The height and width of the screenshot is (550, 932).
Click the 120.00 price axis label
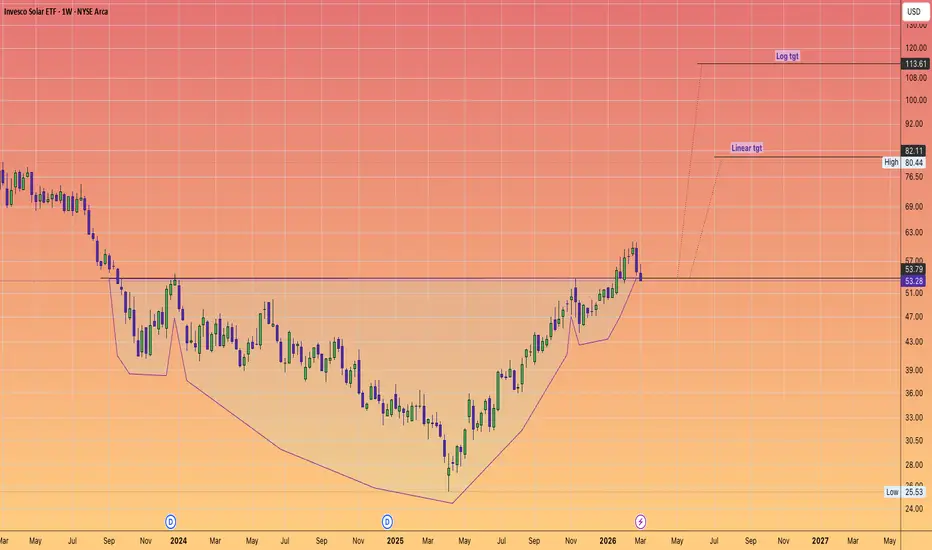(x=915, y=48)
